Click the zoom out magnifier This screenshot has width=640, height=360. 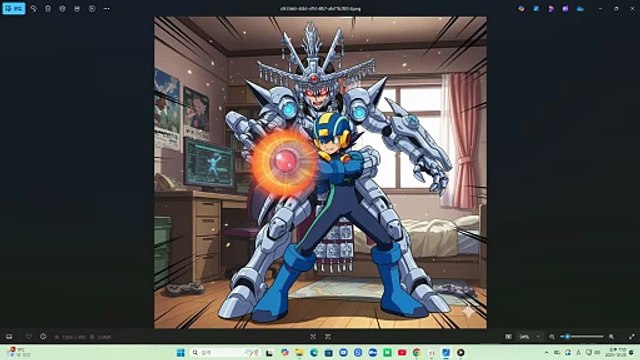pos(552,337)
